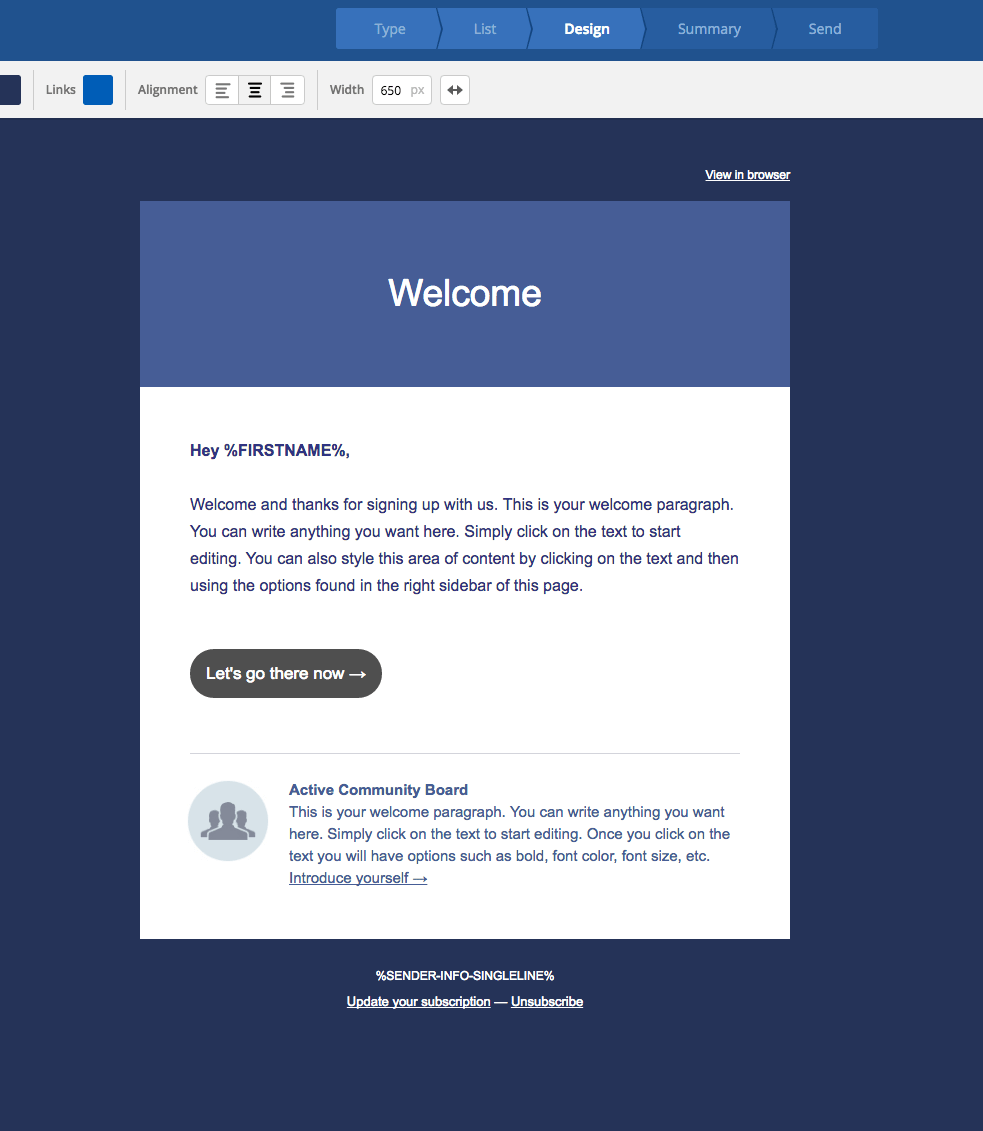Open the dark navy color swatch

tap(10, 90)
